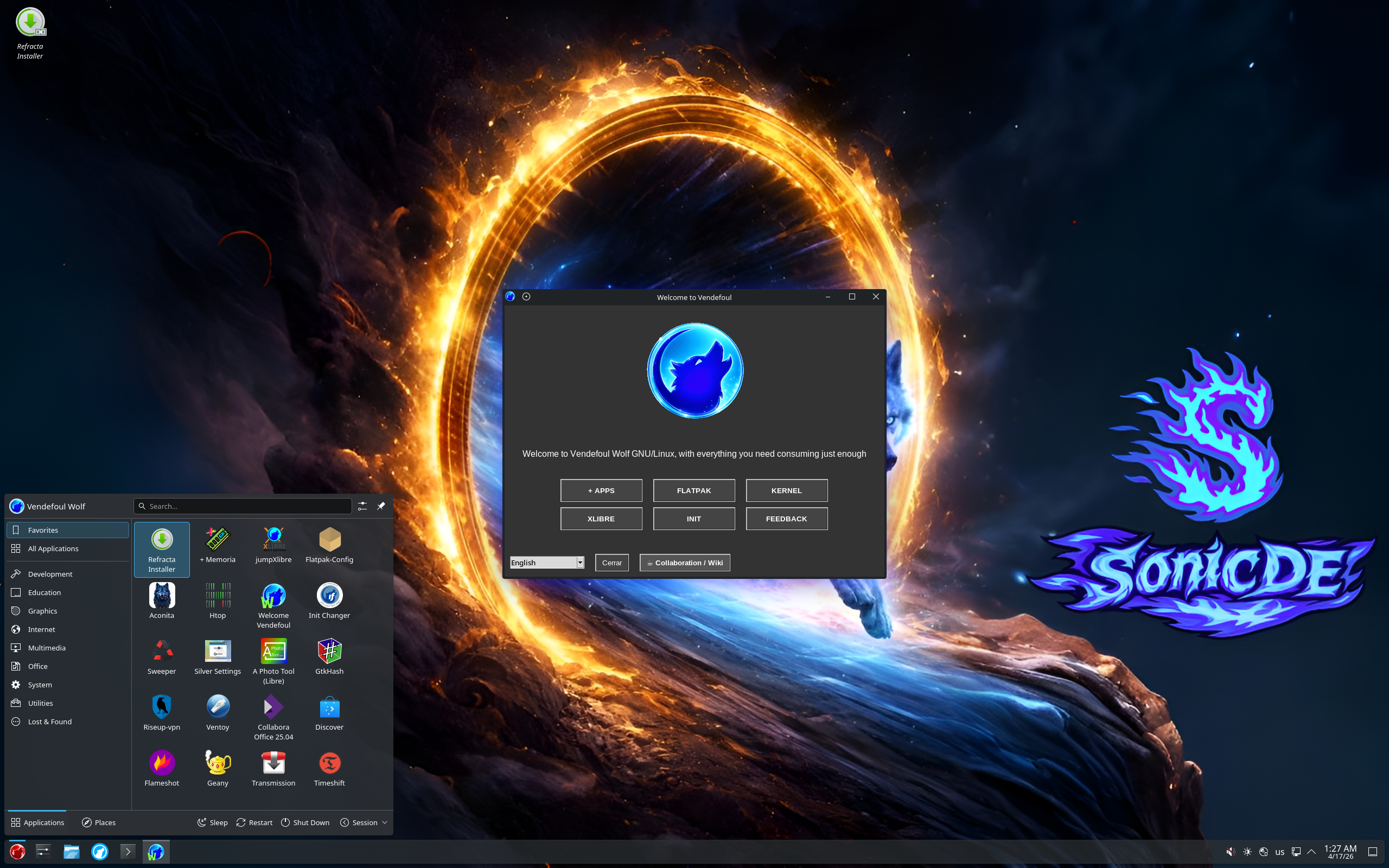Launch Riseup-vpn

162,712
